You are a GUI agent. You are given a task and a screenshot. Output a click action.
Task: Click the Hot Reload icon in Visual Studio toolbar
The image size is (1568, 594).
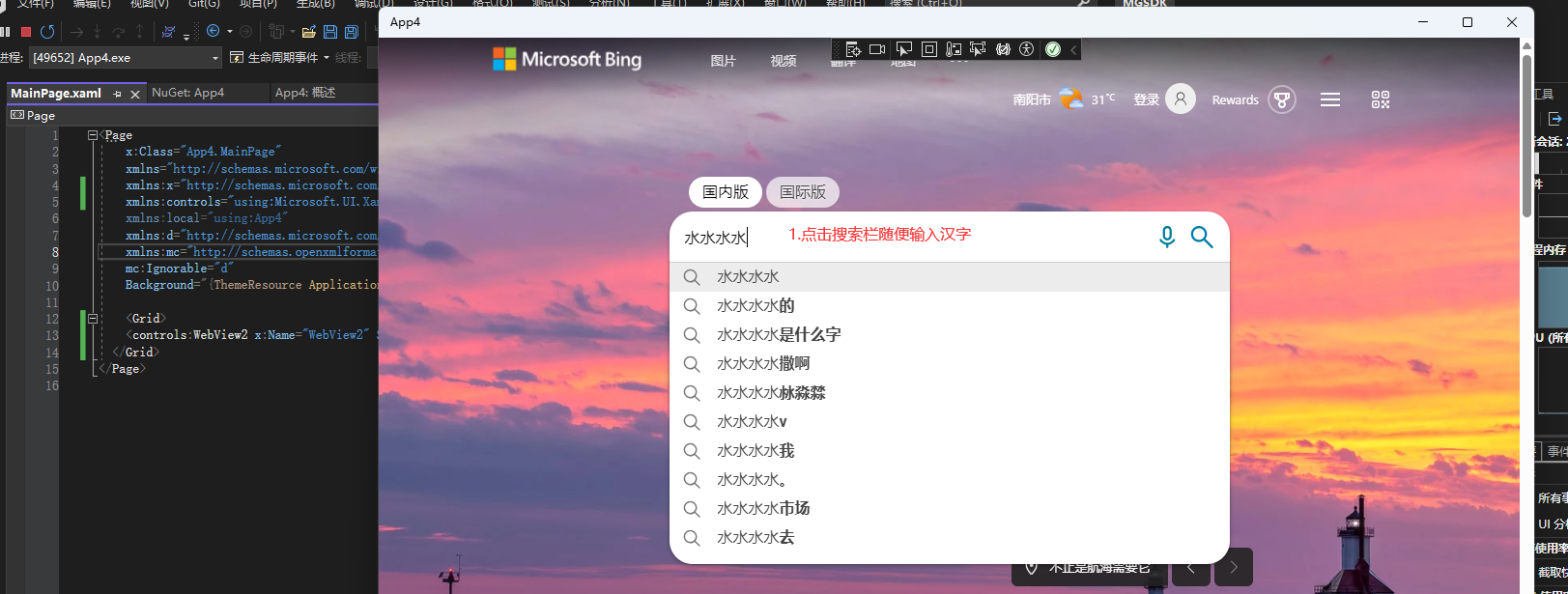pyautogui.click(x=169, y=32)
